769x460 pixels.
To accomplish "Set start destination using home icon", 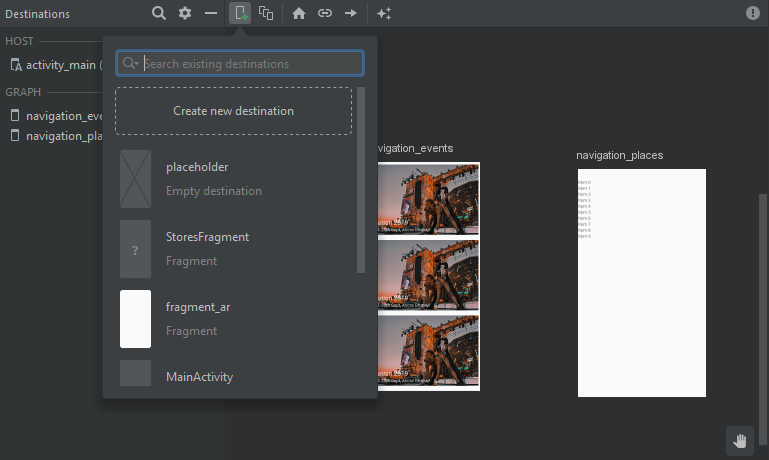I will point(298,13).
